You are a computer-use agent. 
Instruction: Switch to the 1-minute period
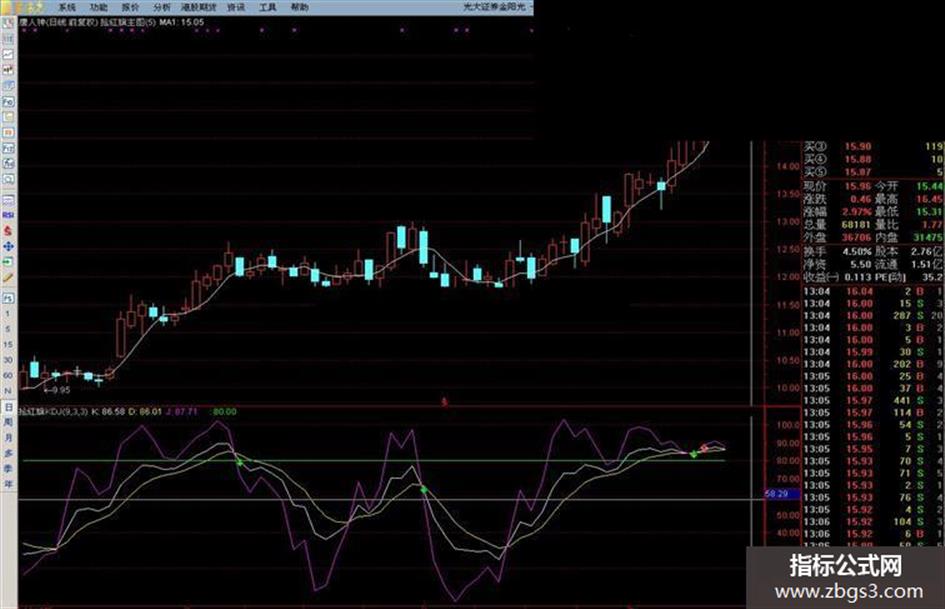coord(8,314)
